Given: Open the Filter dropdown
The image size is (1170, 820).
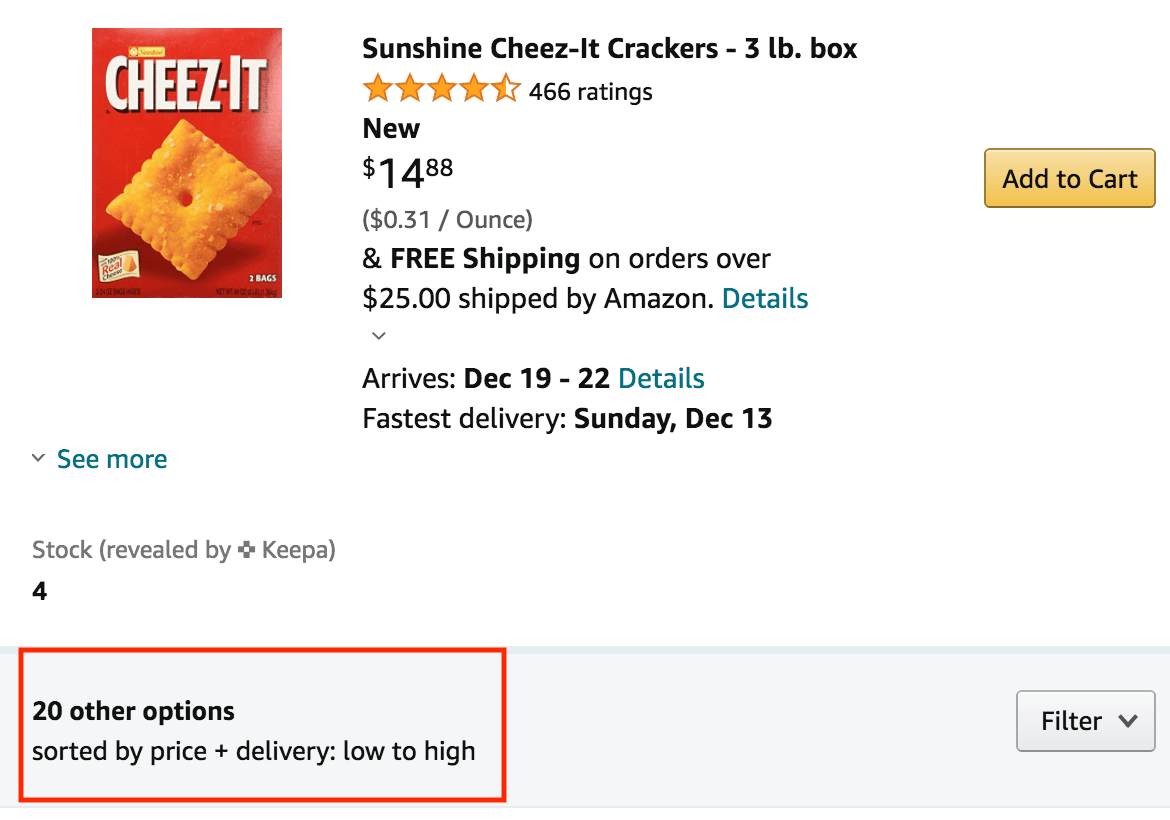Looking at the screenshot, I should tap(1086, 720).
